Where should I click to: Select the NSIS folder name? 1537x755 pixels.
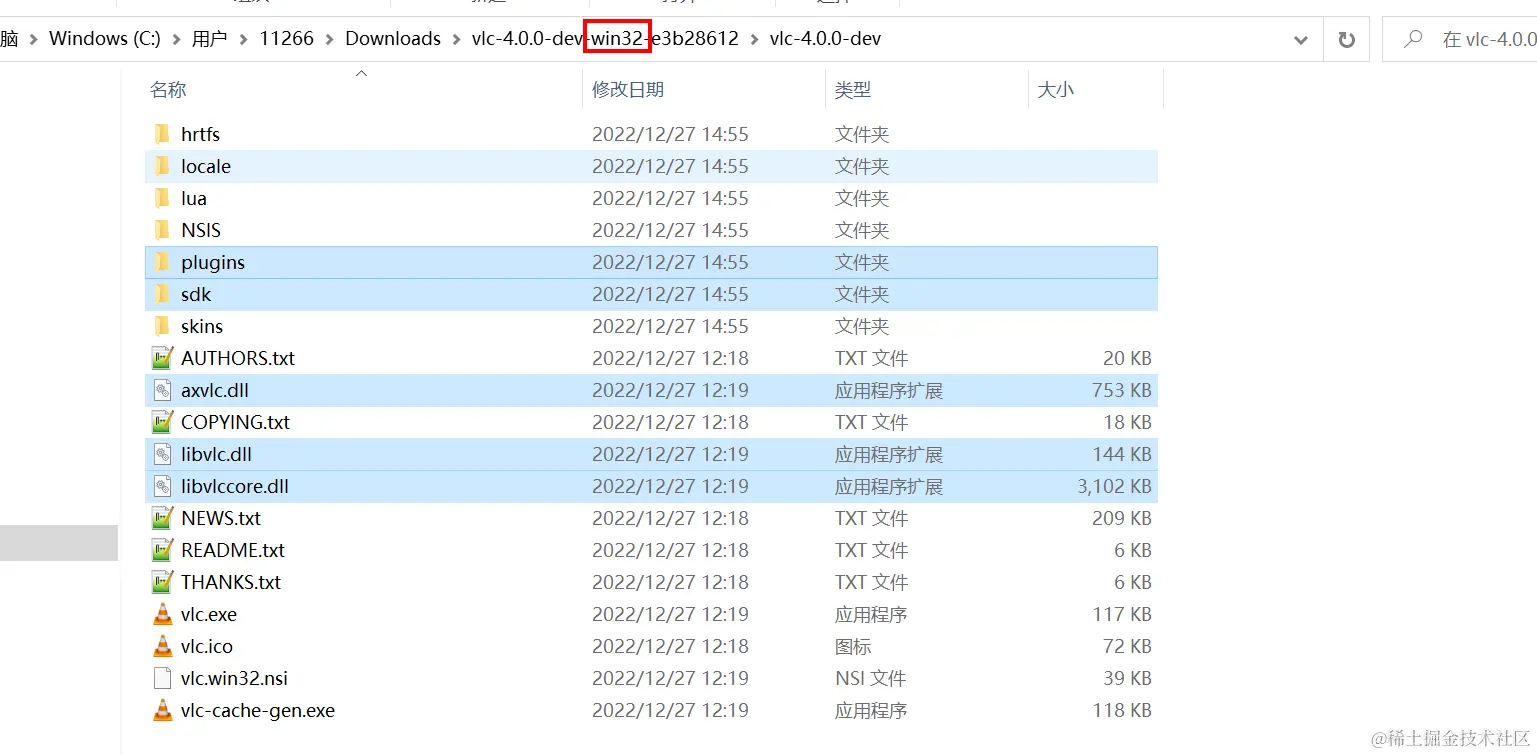click(201, 230)
